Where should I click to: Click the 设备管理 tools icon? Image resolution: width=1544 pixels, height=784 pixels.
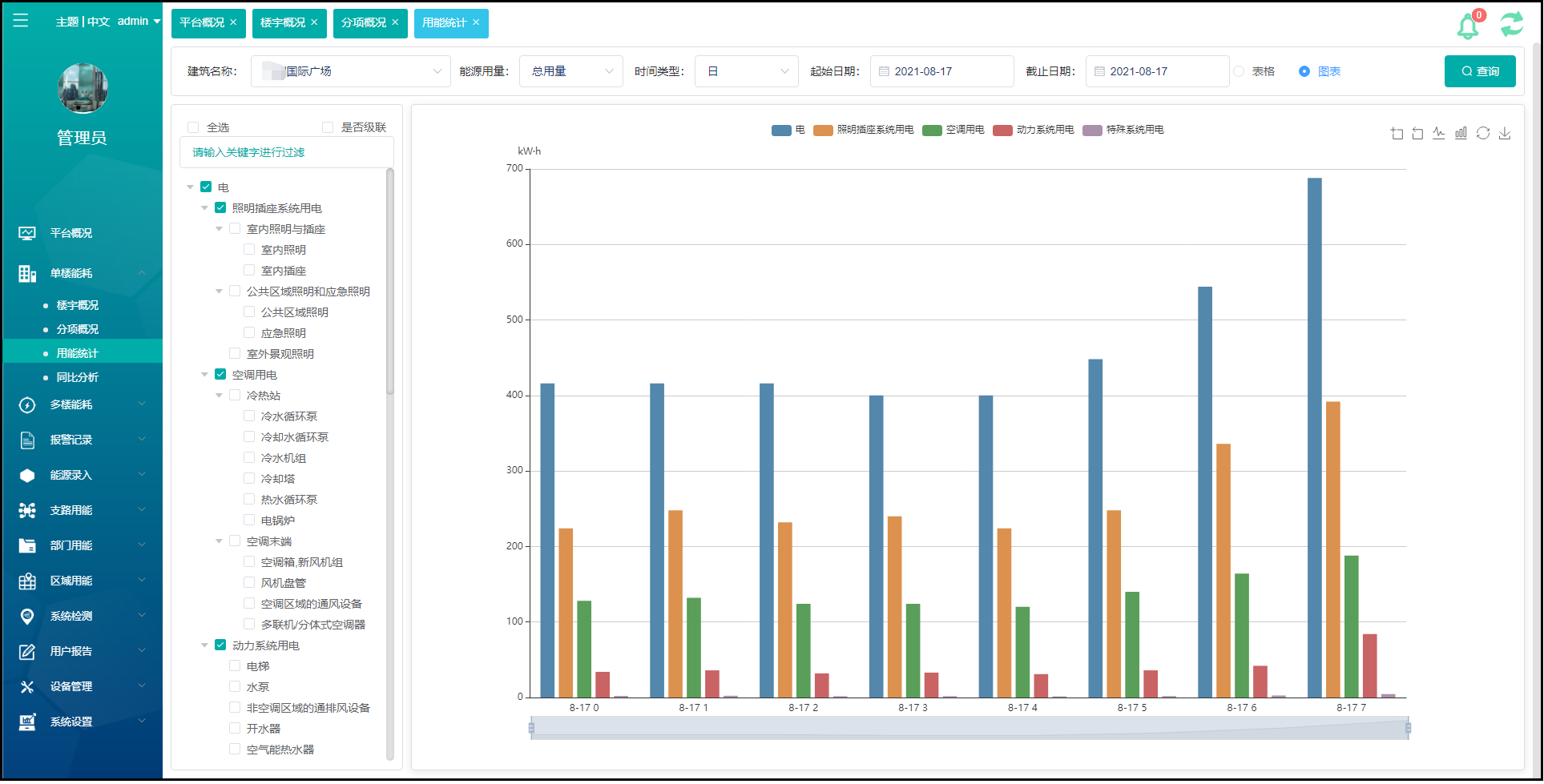point(27,687)
